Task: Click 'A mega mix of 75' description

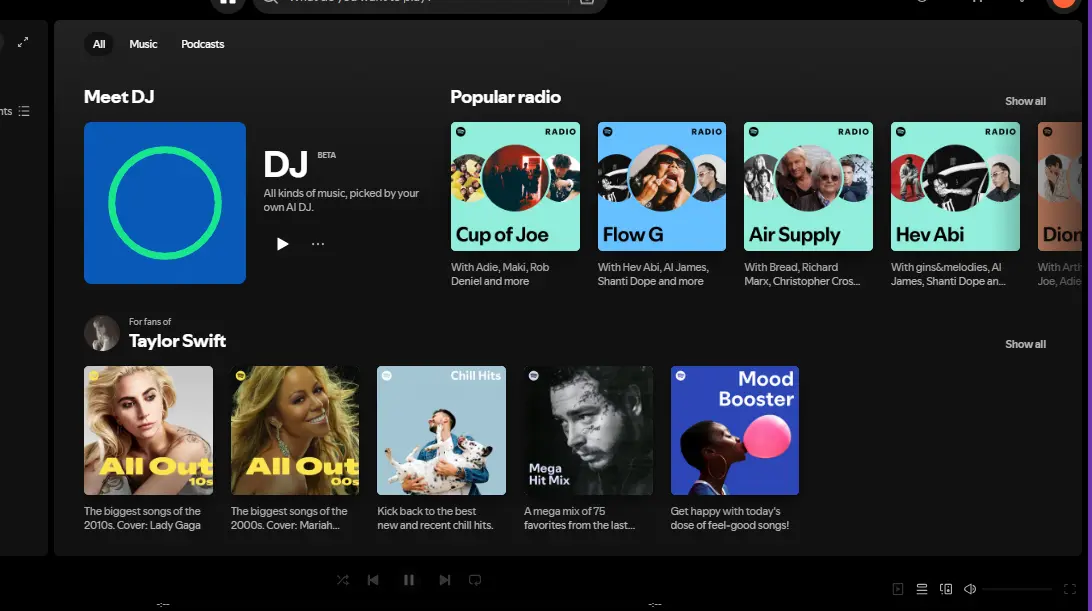Action: [579, 518]
